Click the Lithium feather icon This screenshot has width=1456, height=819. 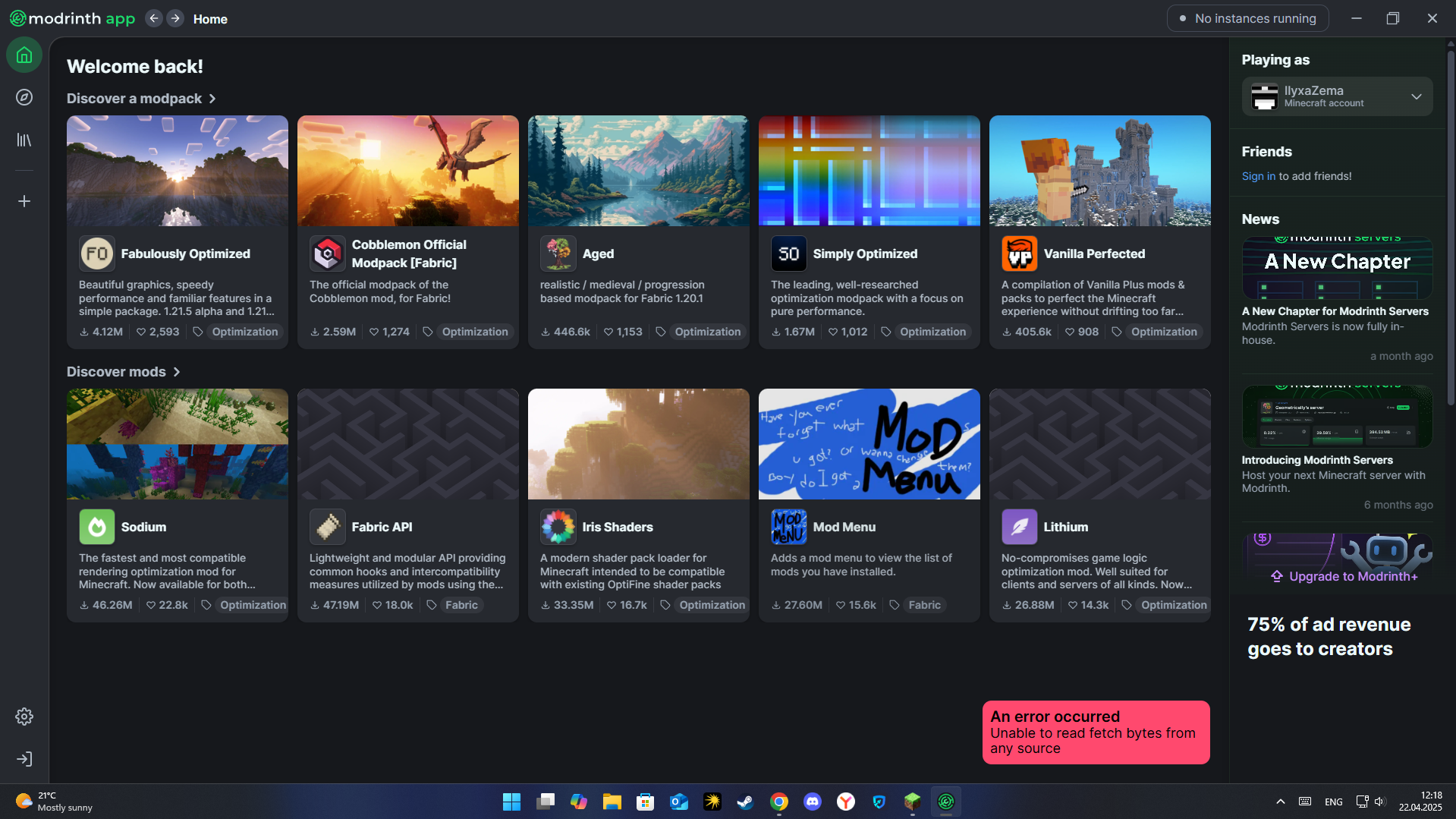pos(1020,527)
